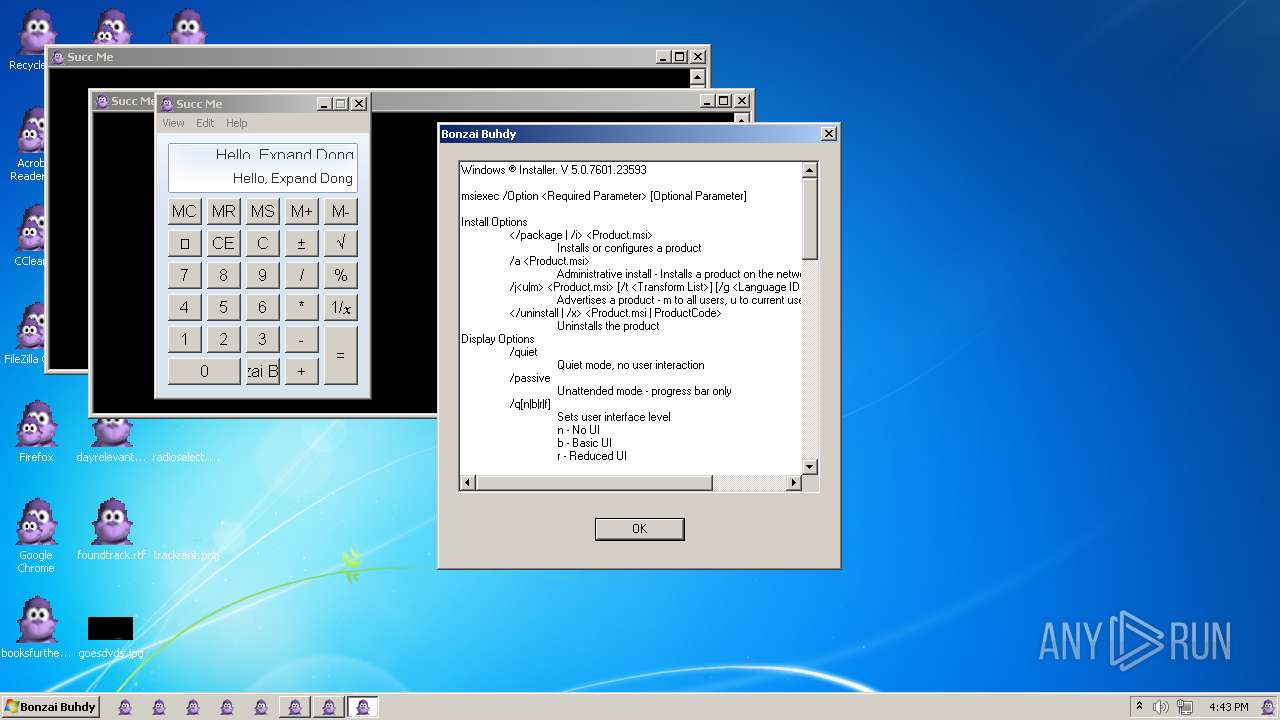Click the '/quiet' option text in dialog
Screen dimensions: 1280x720
pos(523,352)
